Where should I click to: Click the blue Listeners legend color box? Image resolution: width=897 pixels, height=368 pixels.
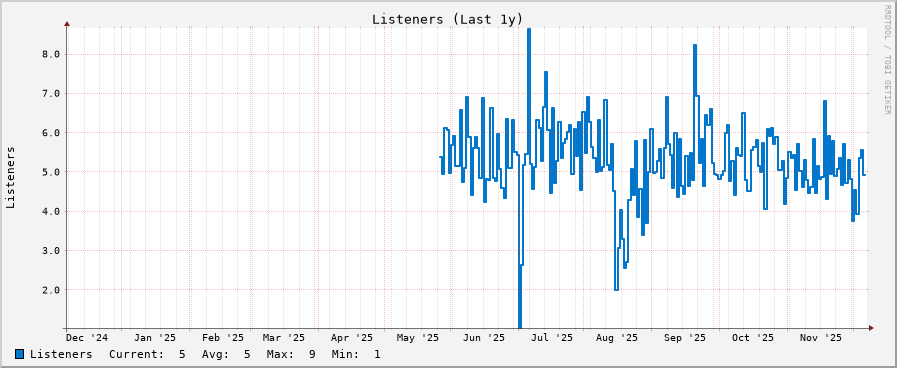[20, 354]
